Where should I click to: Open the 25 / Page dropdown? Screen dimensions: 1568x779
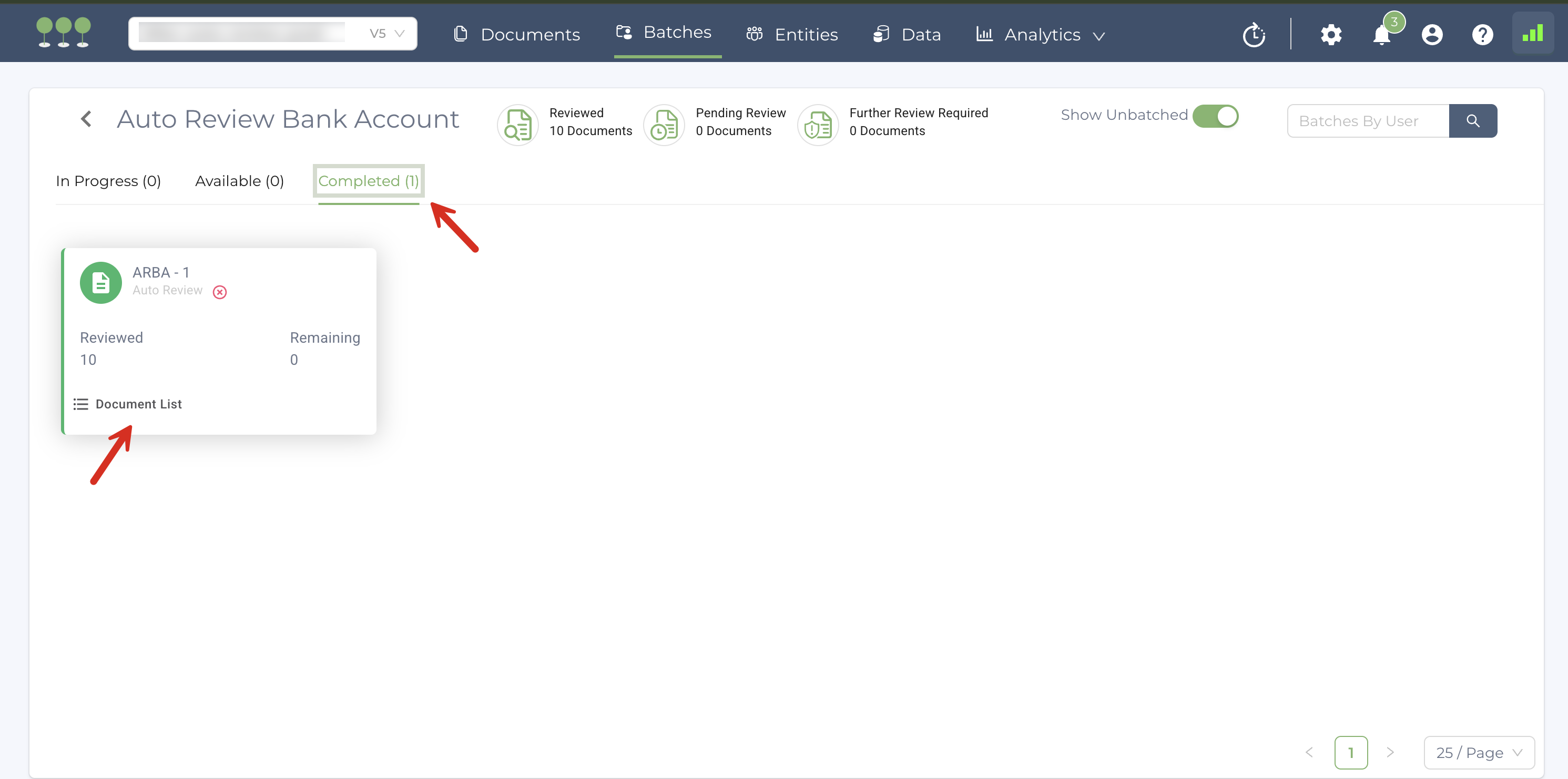click(x=1479, y=752)
